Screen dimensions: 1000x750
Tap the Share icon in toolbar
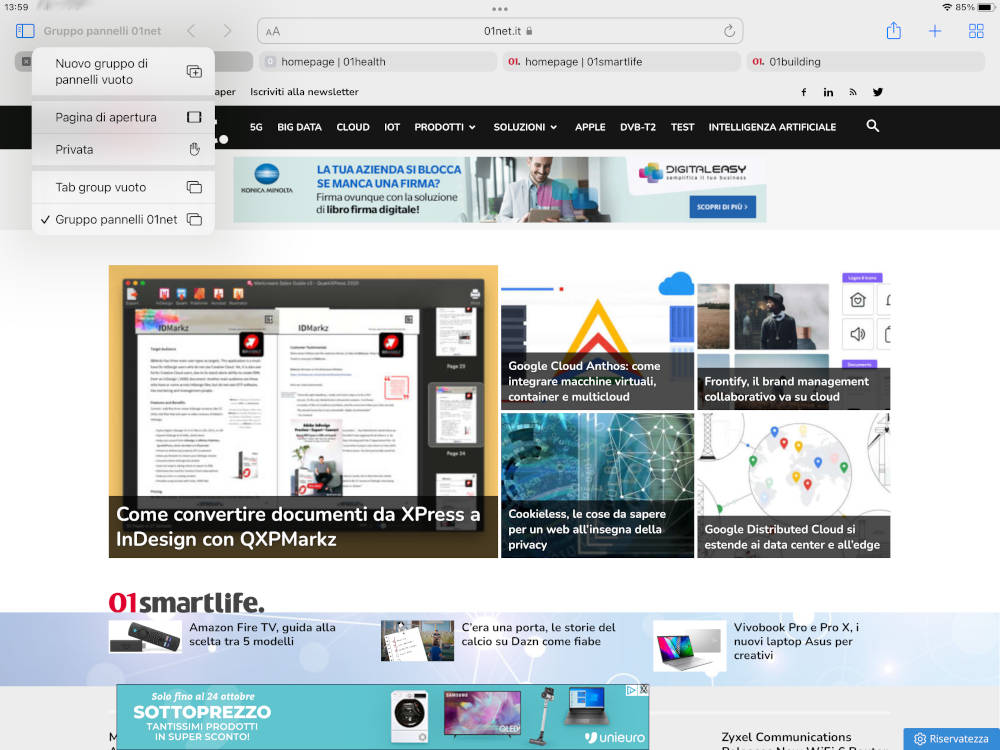pos(894,31)
